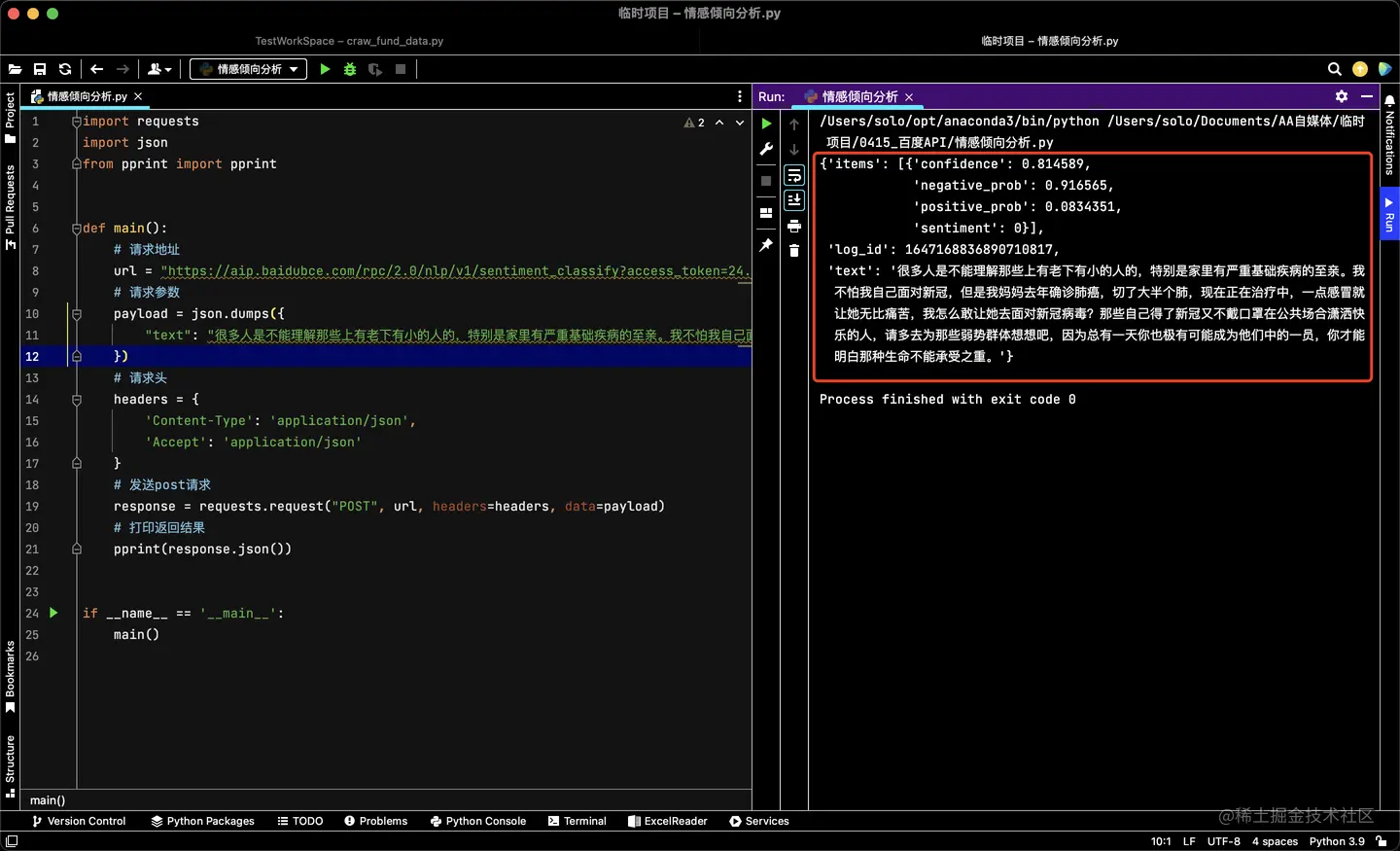Collapse the imports fold at line 1
The height and width of the screenshot is (851, 1400).
(76, 122)
